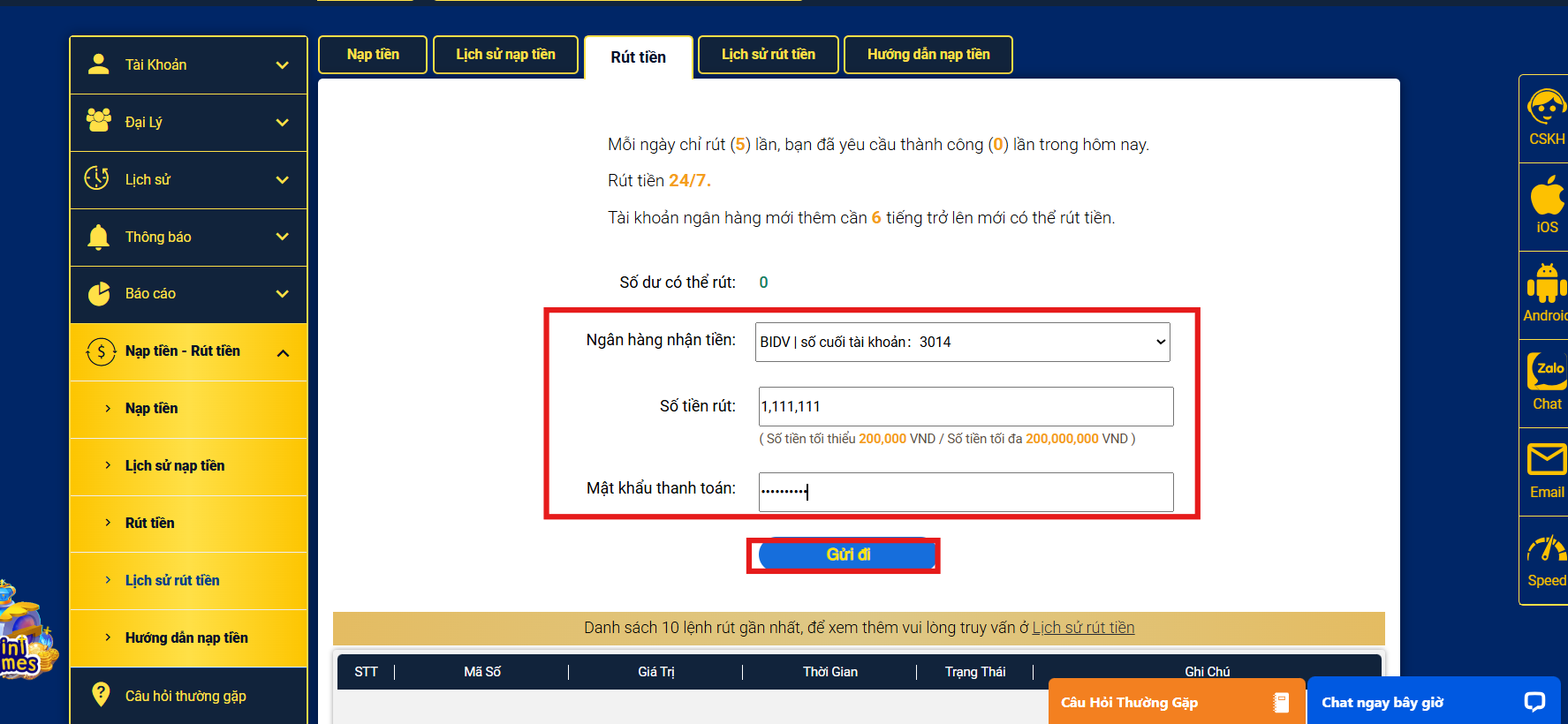The height and width of the screenshot is (724, 1568).
Task: Open the Ngân hàng nhận tiền BIDV dropdown
Action: (963, 342)
